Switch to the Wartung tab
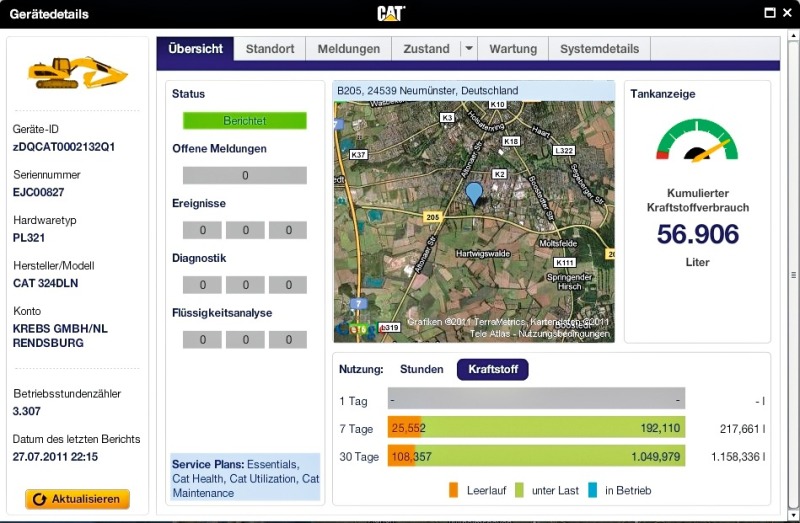The height and width of the screenshot is (523, 800). click(513, 49)
